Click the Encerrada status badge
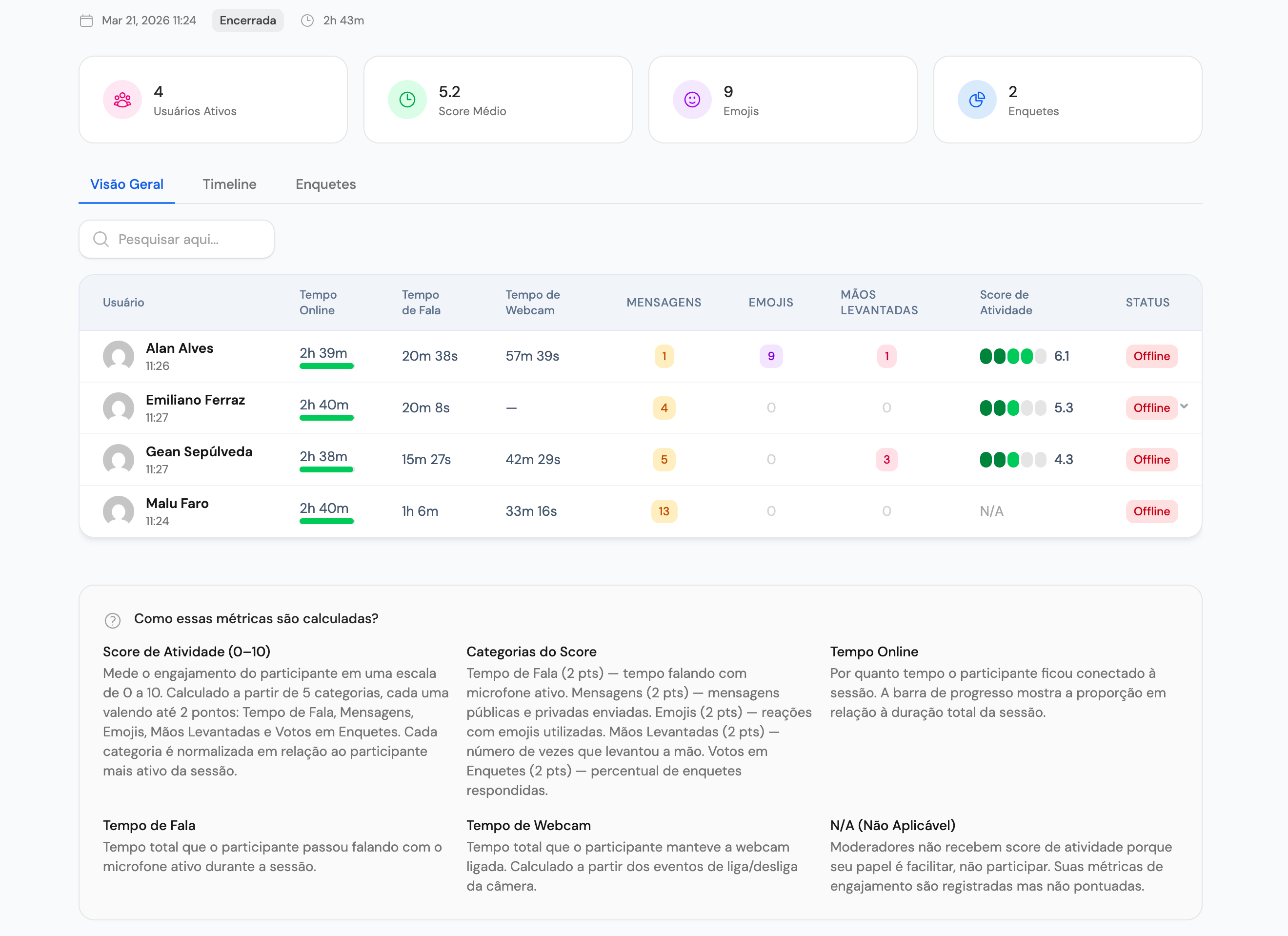 tap(248, 21)
